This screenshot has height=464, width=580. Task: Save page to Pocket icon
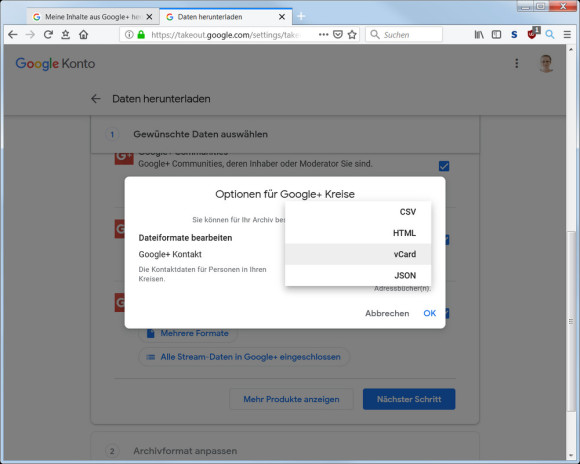click(338, 35)
